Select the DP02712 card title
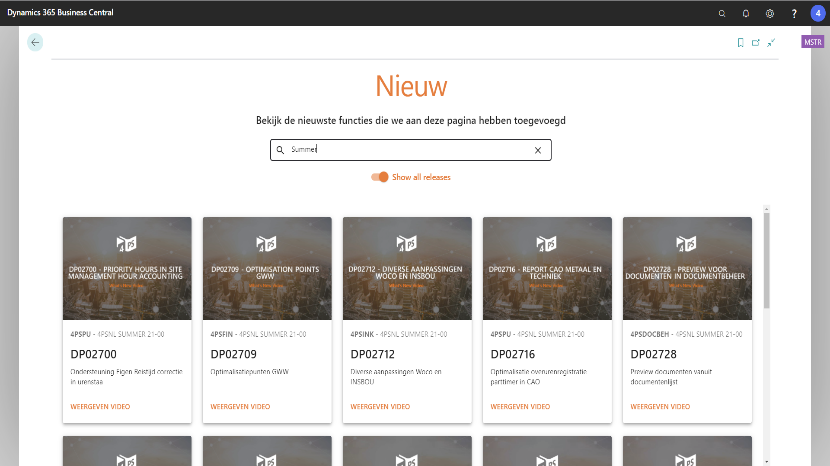Image resolution: width=830 pixels, height=466 pixels. coord(373,354)
